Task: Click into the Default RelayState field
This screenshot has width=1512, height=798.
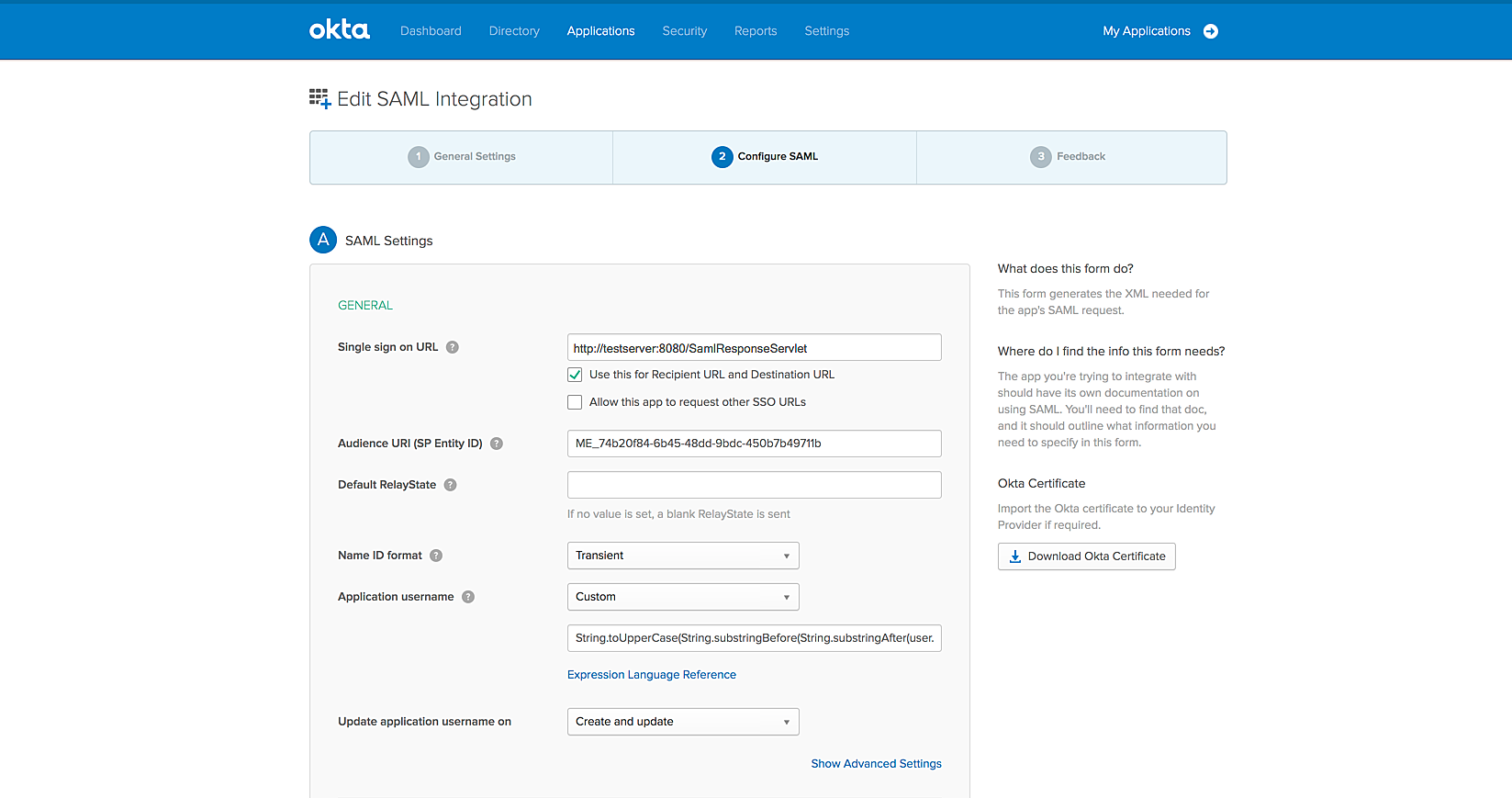Action: click(x=754, y=485)
